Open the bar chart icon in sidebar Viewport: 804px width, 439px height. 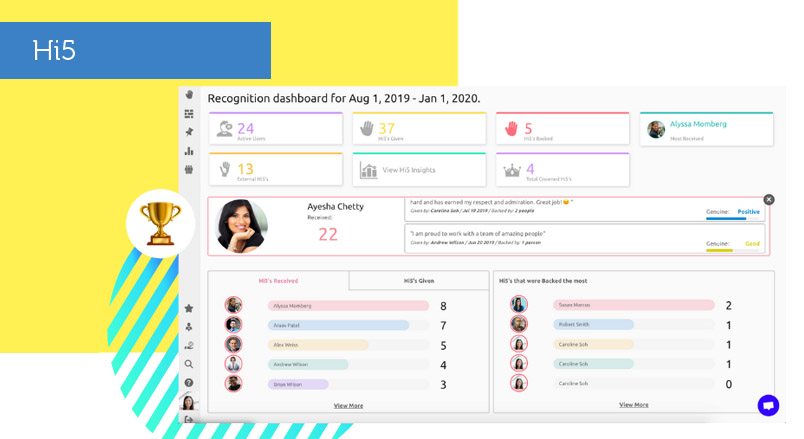click(189, 151)
